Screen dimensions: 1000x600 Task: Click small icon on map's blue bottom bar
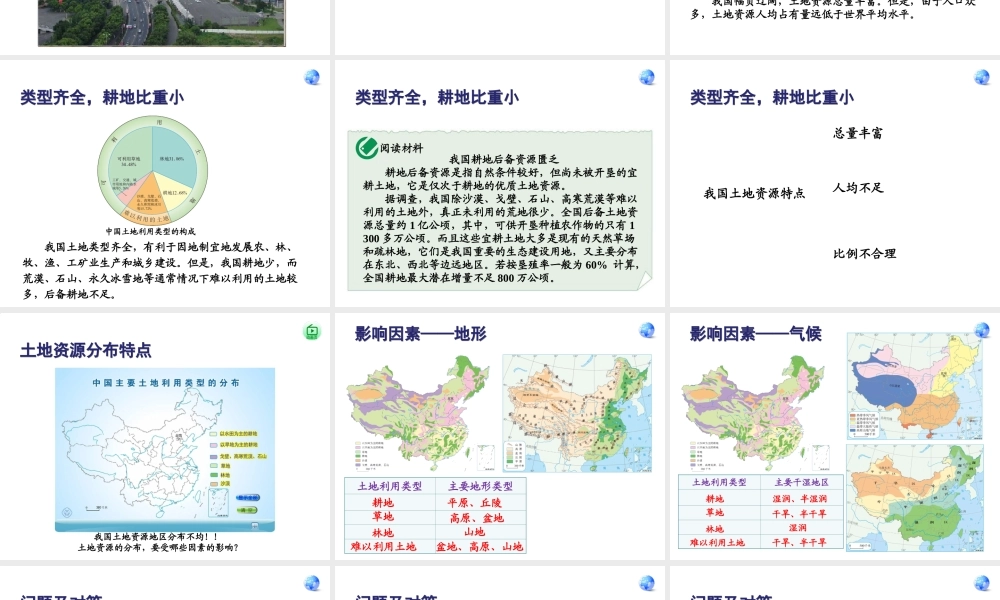(254, 526)
